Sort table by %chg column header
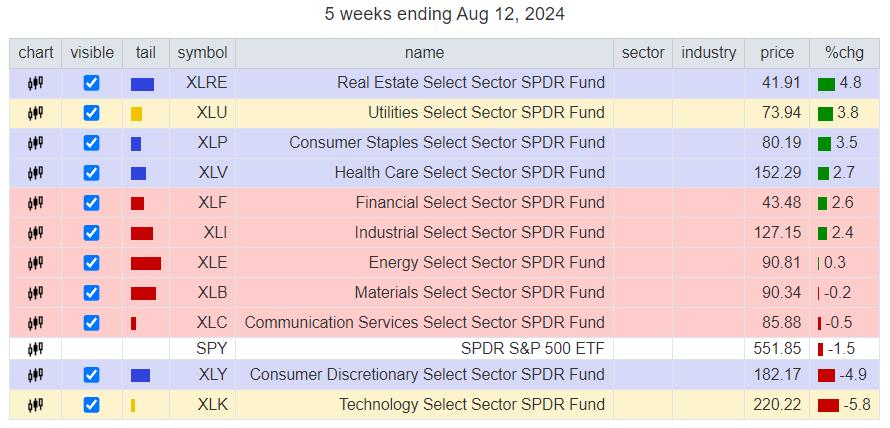Screen dimensions: 890x428 [x=843, y=53]
